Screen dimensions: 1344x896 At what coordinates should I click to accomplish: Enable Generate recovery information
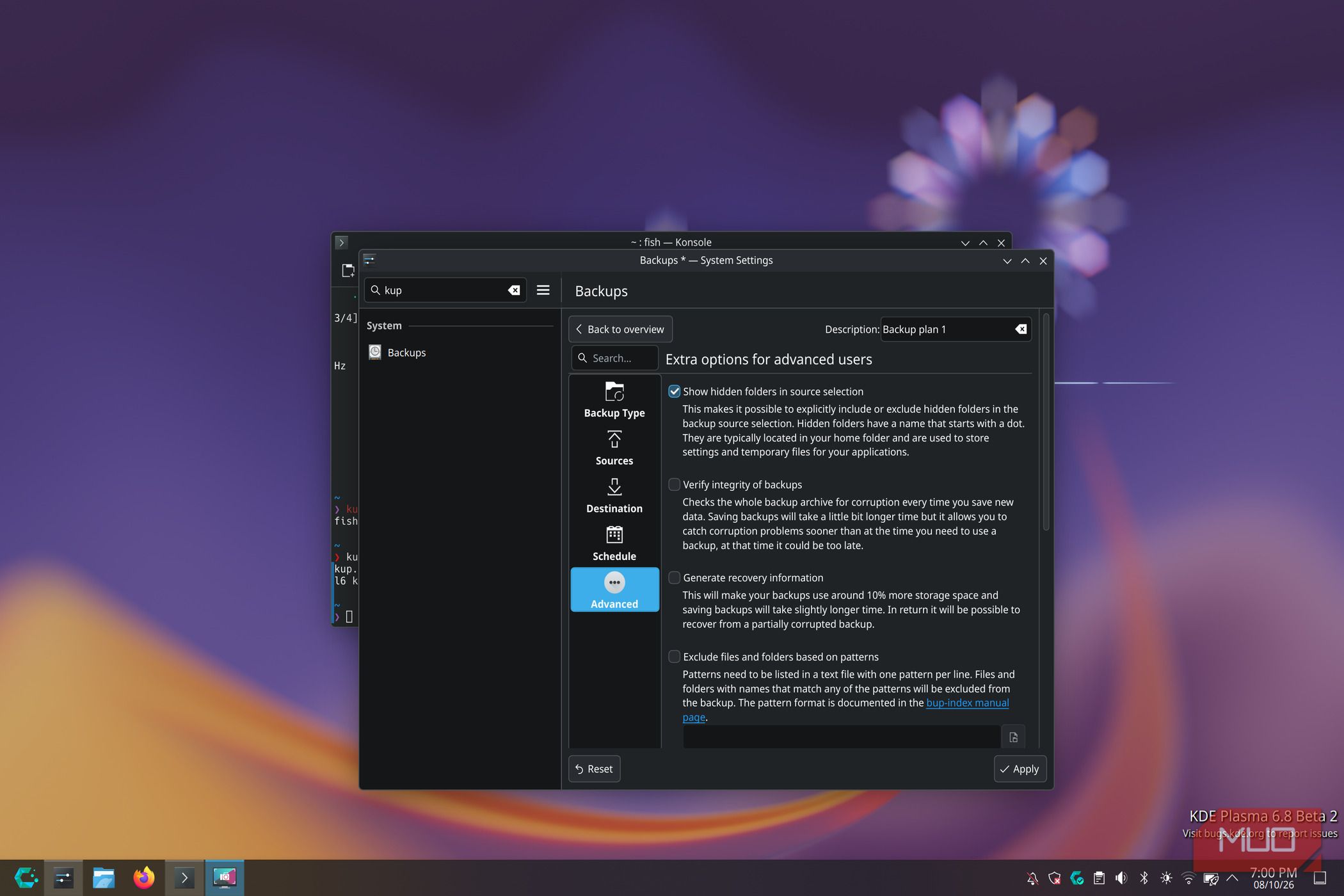[674, 577]
